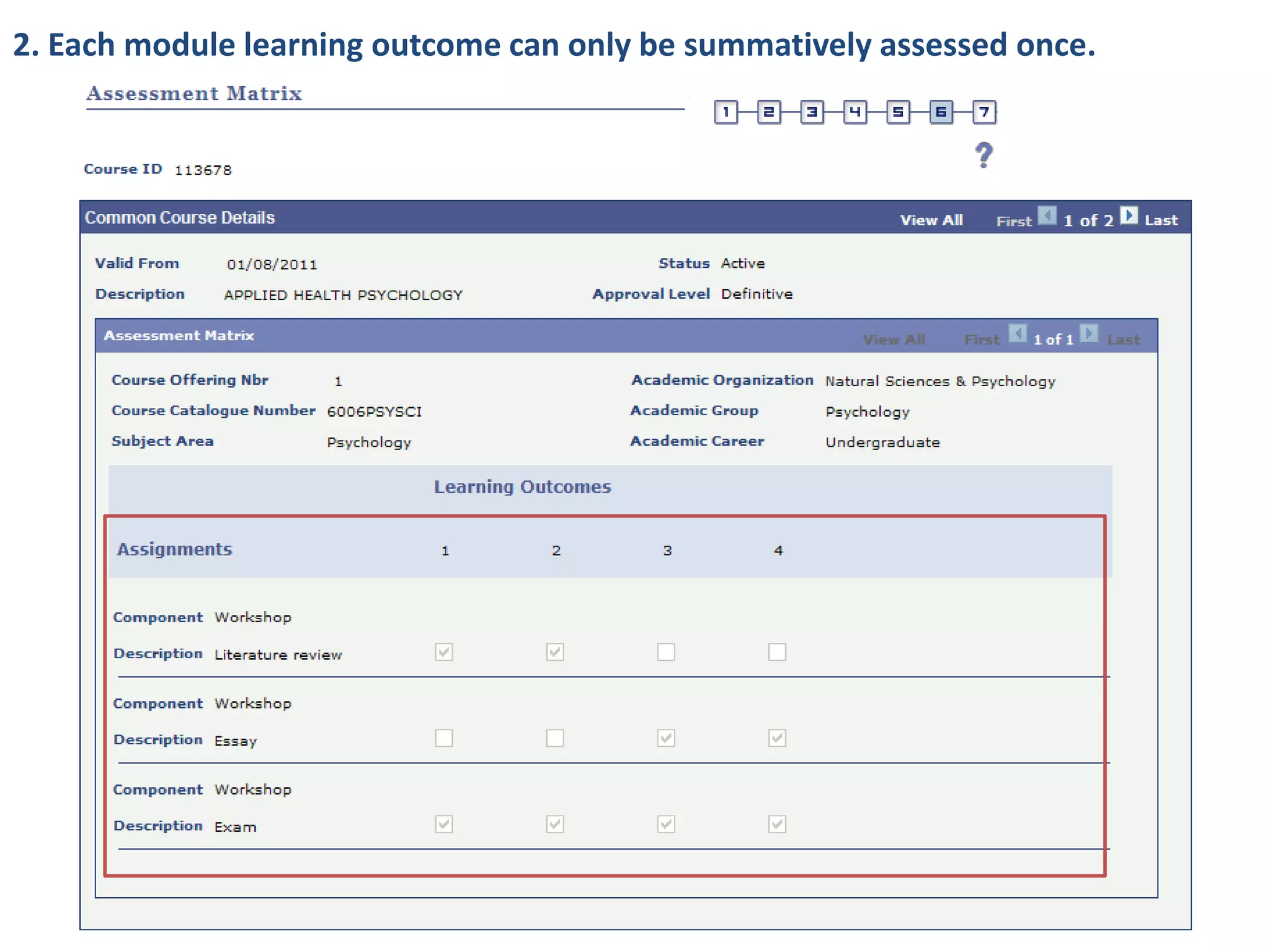Toggle Essay outcome 4 checkbox
The width and height of the screenshot is (1270, 952).
pyautogui.click(x=777, y=738)
